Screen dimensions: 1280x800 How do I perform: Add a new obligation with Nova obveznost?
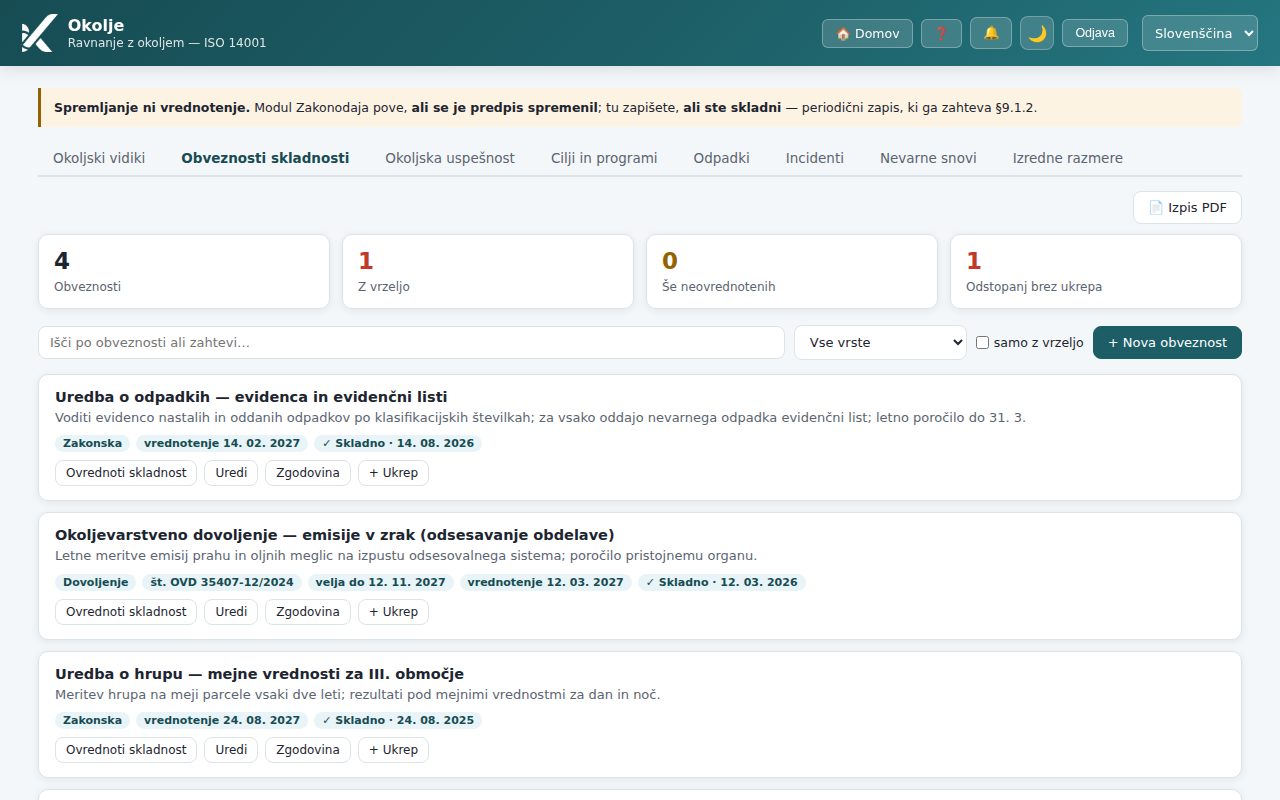1167,342
